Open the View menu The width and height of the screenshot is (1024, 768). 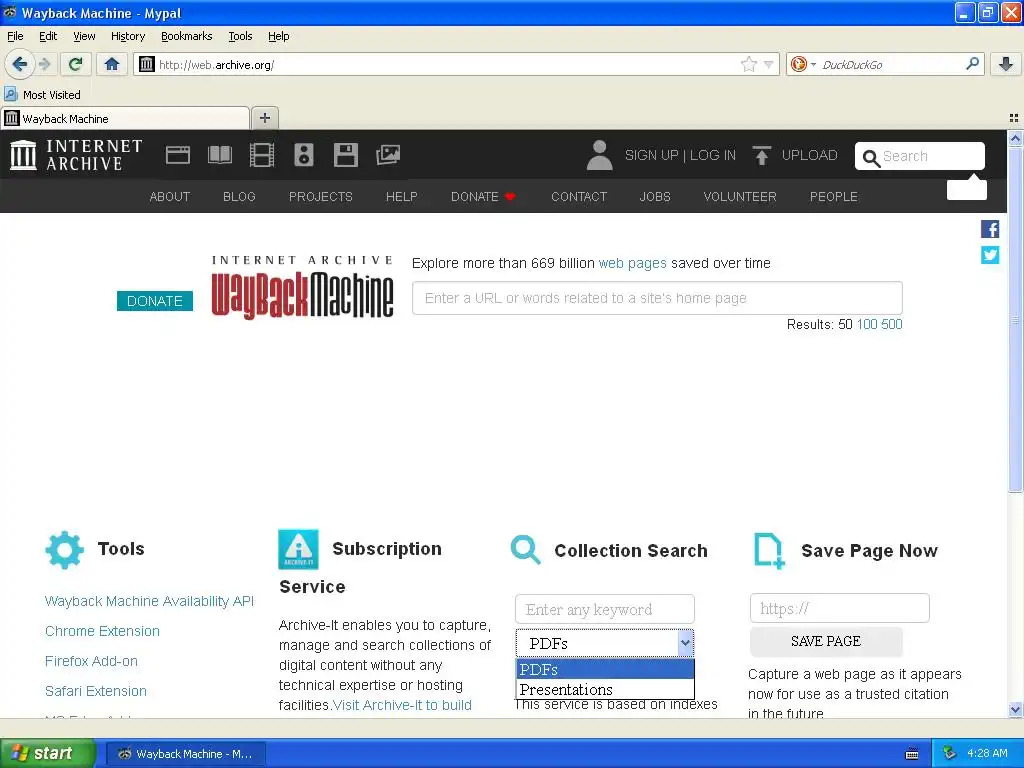[84, 36]
